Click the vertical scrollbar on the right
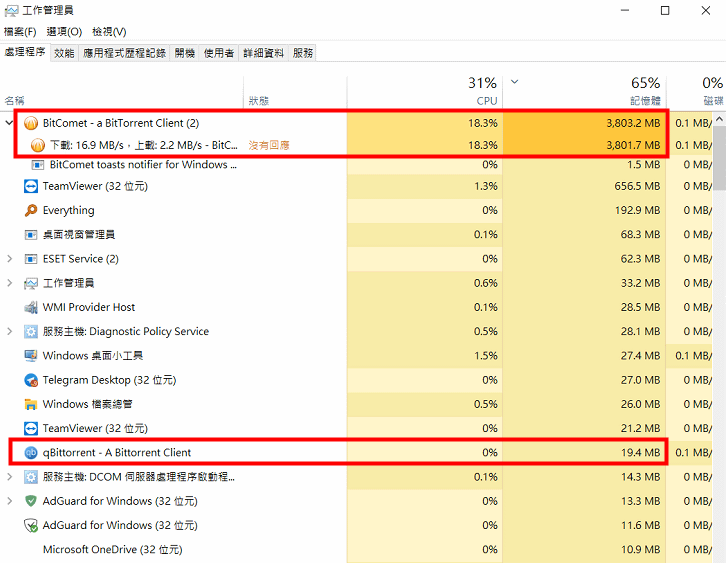 (x=720, y=300)
